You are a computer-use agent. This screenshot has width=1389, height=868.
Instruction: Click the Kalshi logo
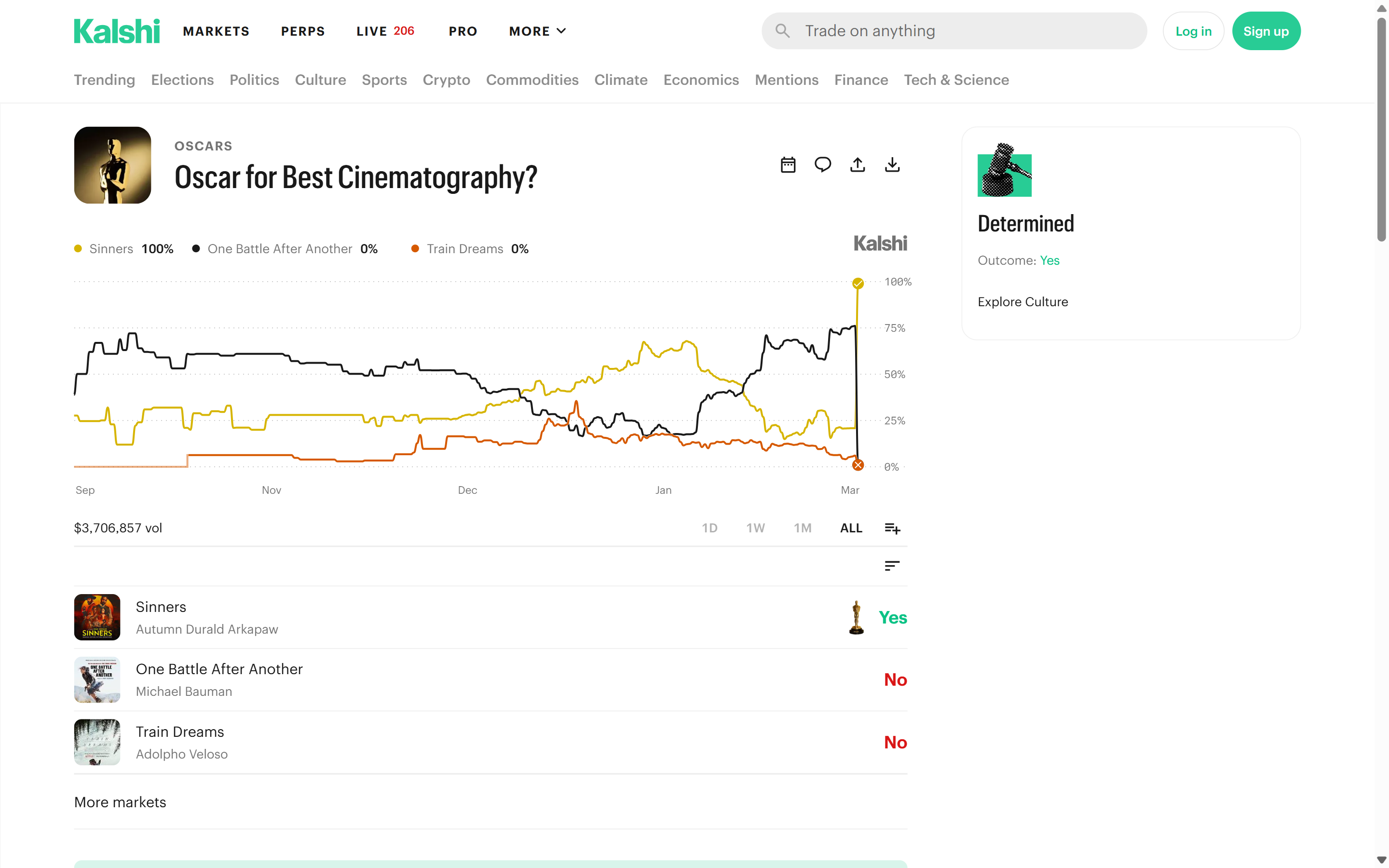[x=117, y=31]
